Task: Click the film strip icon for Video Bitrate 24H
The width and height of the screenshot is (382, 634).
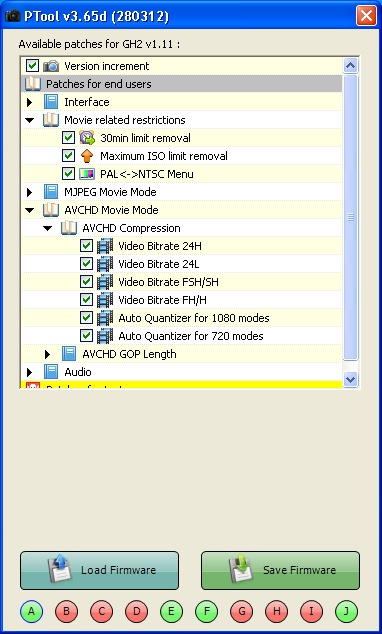Action: [105, 246]
